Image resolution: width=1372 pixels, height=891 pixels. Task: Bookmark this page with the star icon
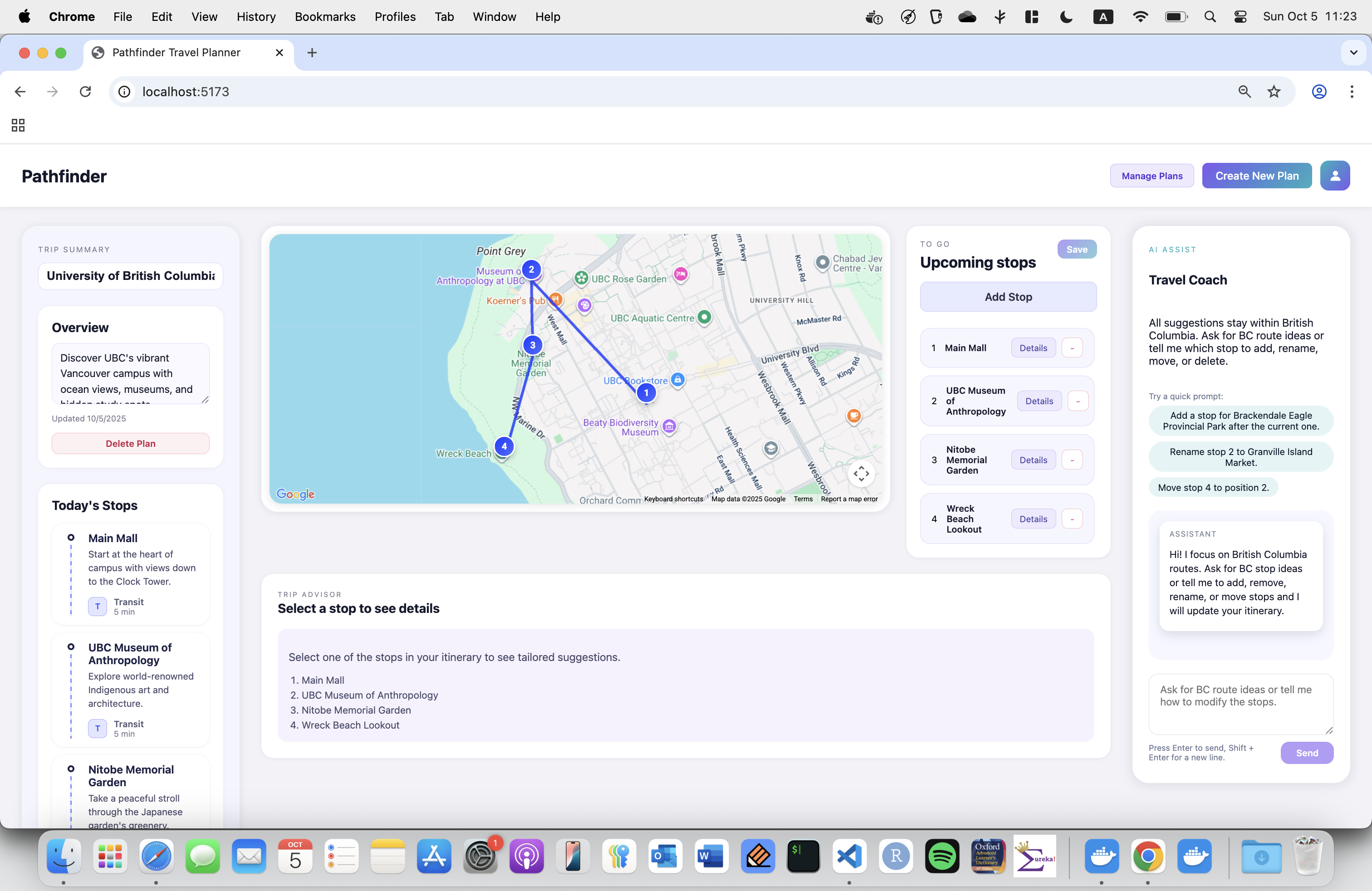(x=1274, y=92)
